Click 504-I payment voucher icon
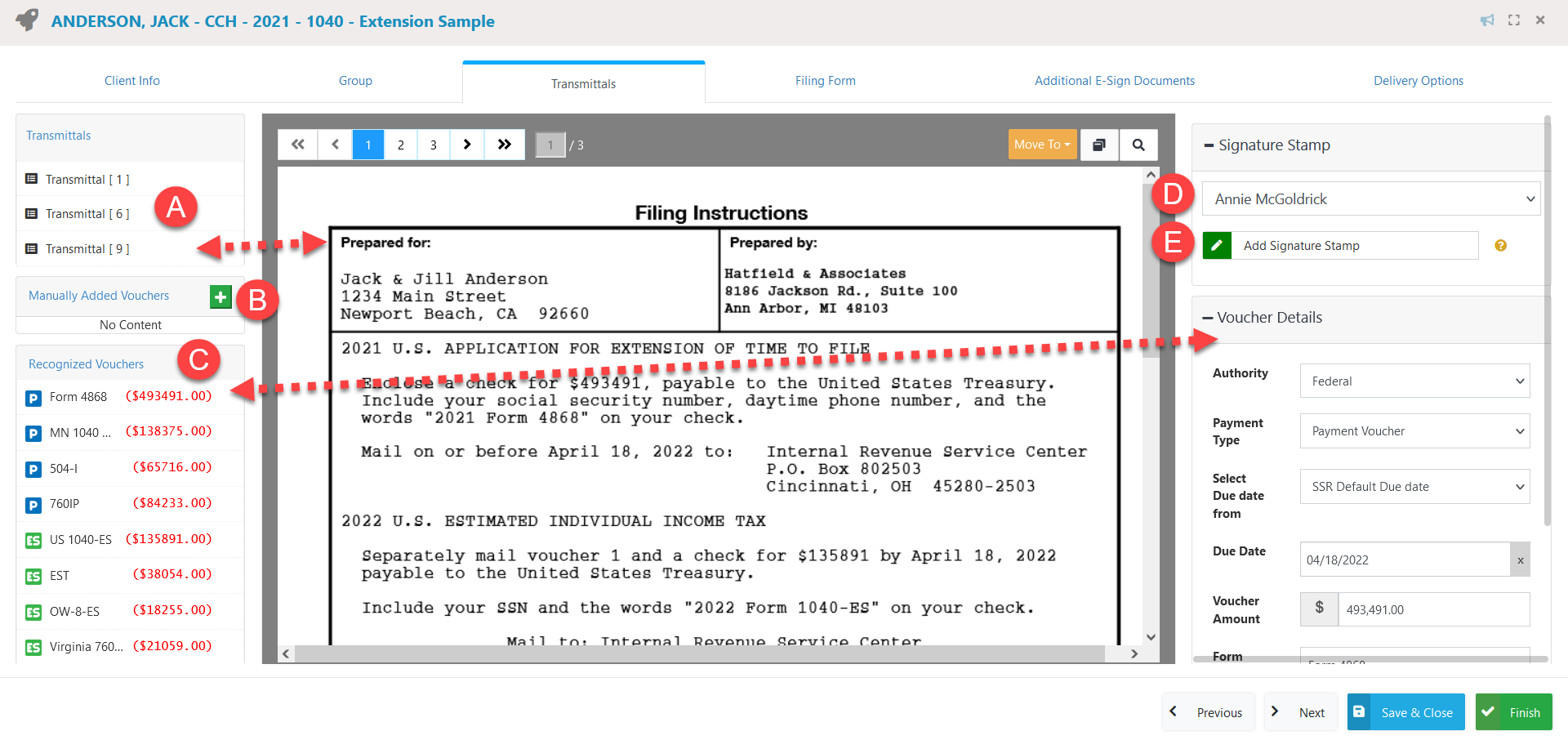This screenshot has width=1568, height=749. click(33, 470)
